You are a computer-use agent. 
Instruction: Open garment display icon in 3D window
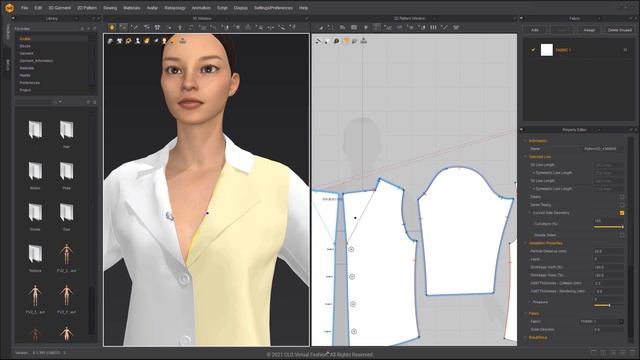(x=110, y=41)
